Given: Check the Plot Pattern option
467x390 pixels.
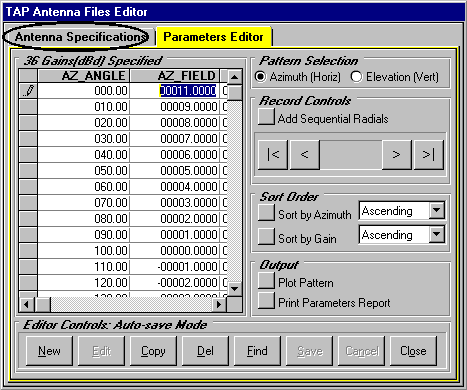Looking at the screenshot, I should click(266, 280).
